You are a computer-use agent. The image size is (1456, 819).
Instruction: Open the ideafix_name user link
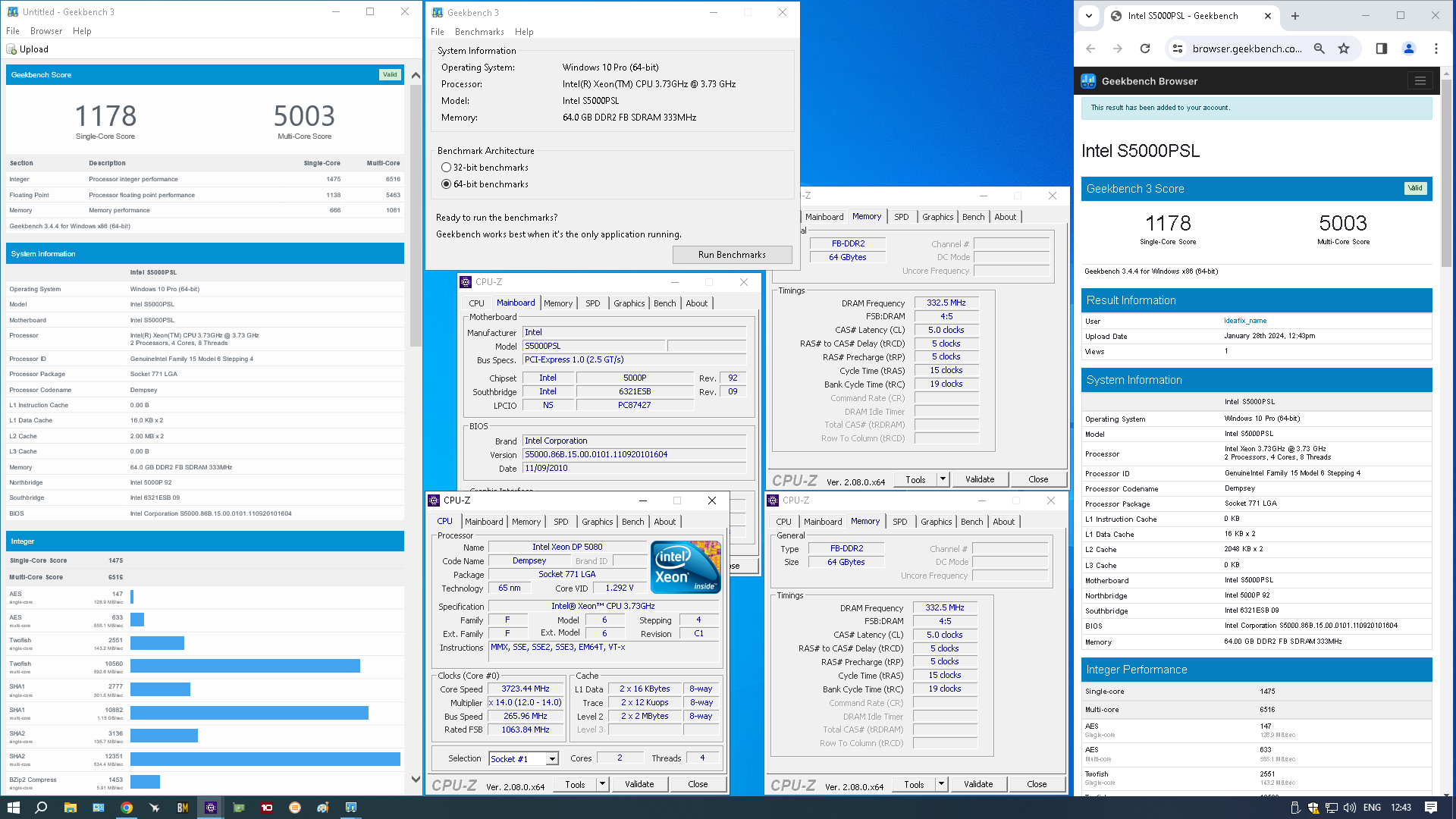[x=1245, y=321]
